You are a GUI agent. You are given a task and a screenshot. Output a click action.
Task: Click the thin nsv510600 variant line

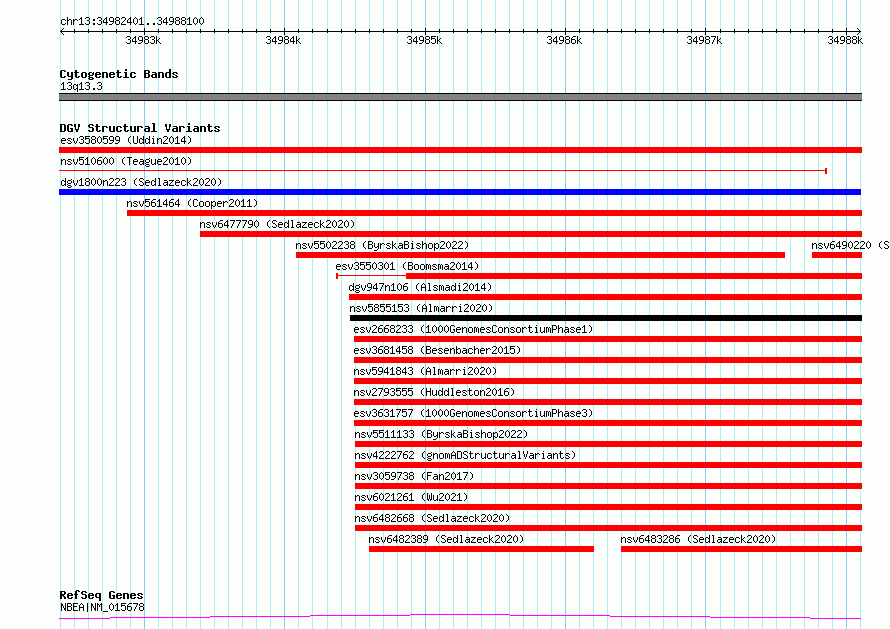443,170
